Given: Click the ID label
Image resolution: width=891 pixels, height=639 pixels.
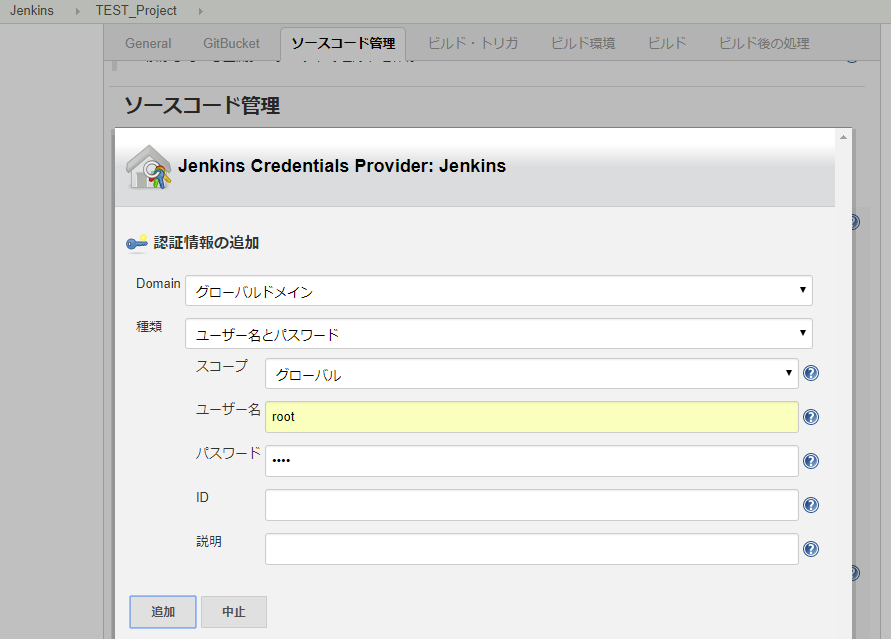Looking at the screenshot, I should tap(202, 498).
